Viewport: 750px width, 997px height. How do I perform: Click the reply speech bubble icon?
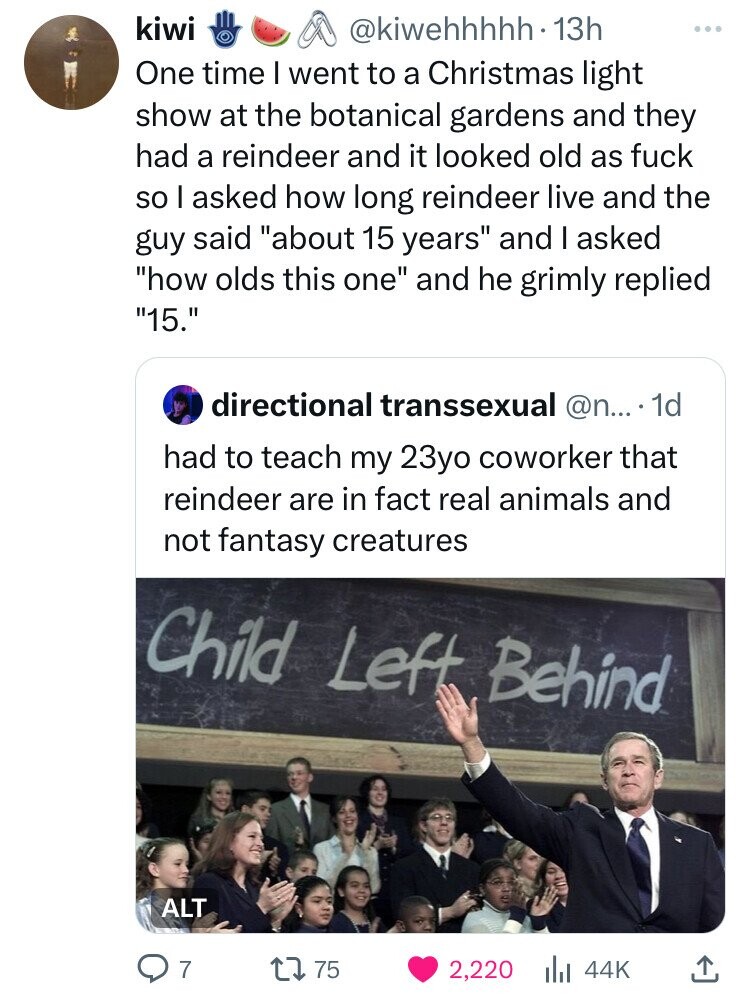click(152, 968)
